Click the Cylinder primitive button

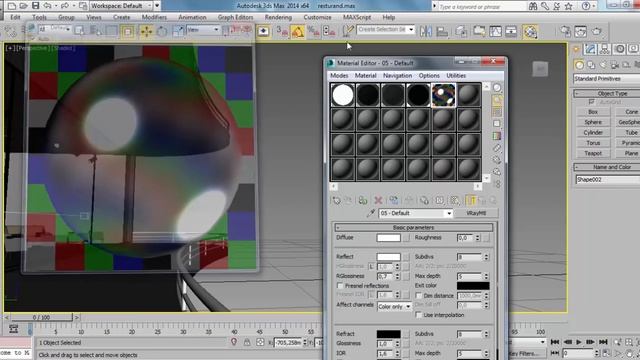[x=593, y=133]
